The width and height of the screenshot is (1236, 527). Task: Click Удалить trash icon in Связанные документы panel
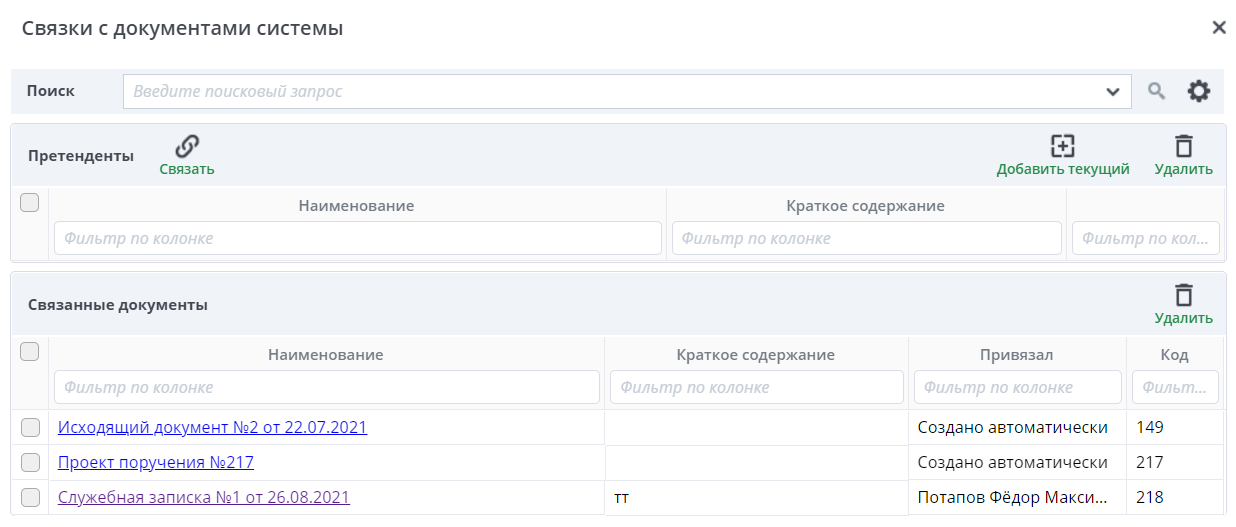(x=1183, y=295)
